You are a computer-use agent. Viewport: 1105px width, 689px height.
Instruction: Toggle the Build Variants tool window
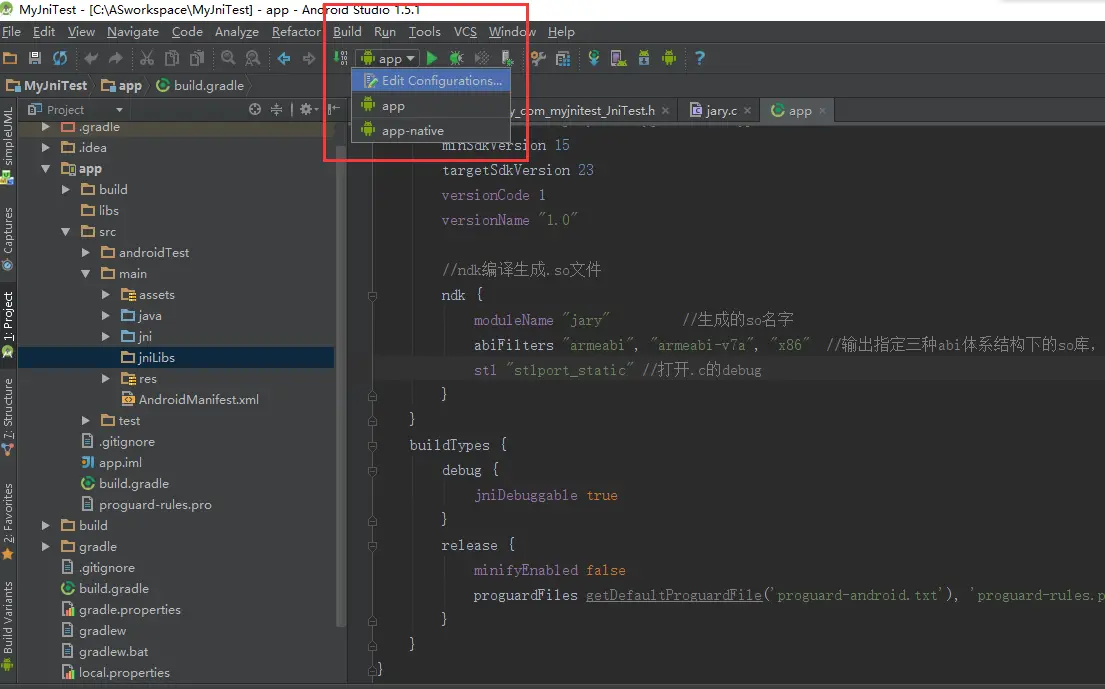[x=8, y=624]
